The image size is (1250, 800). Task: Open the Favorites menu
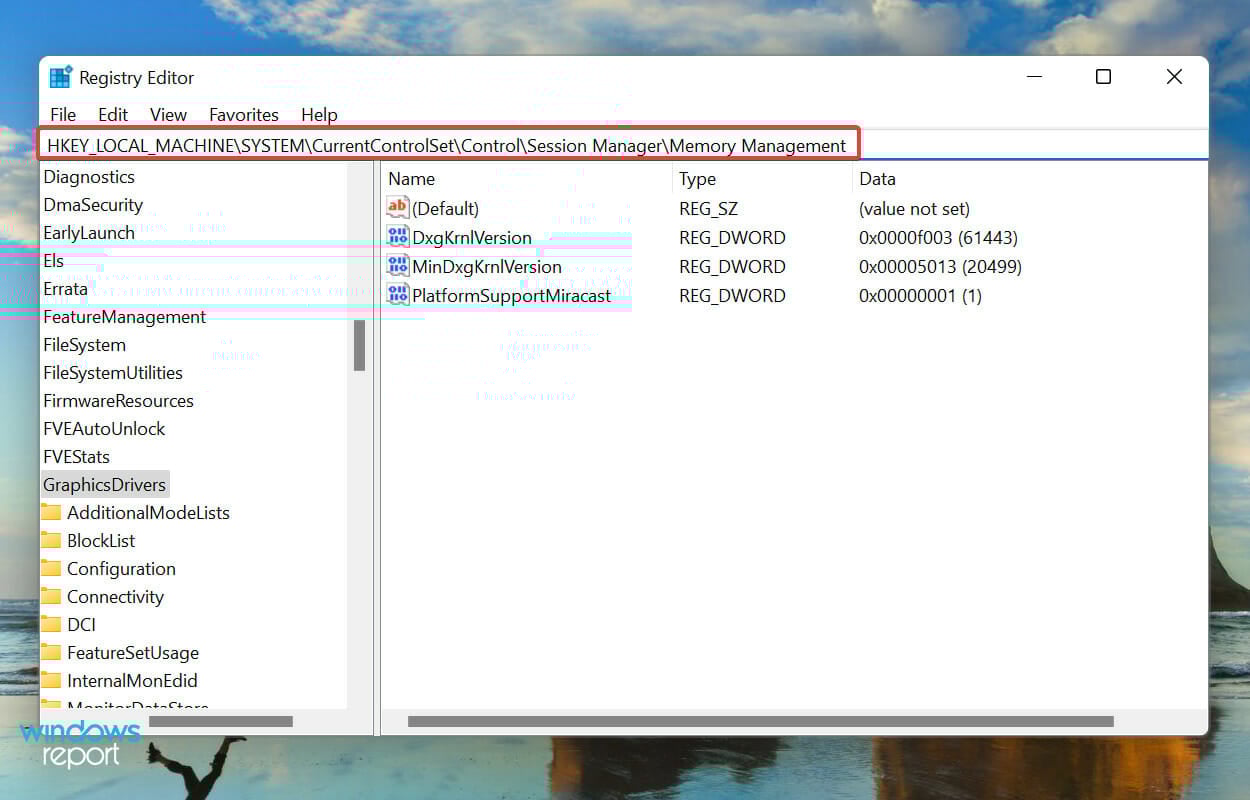(243, 114)
